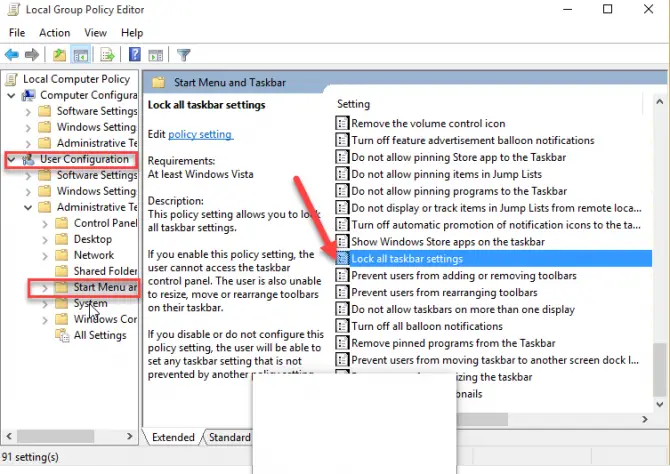Switch to the Standard tab
The height and width of the screenshot is (474, 670).
(229, 437)
